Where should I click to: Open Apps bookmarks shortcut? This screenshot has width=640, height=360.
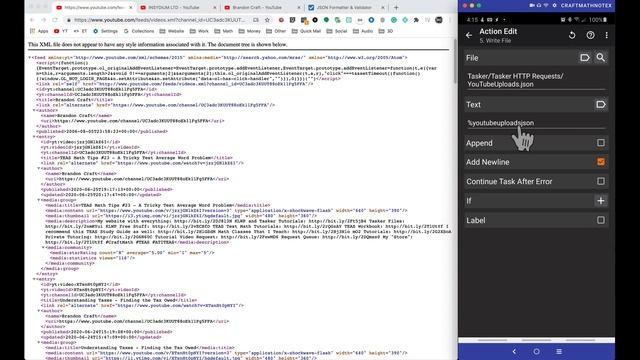(39, 31)
